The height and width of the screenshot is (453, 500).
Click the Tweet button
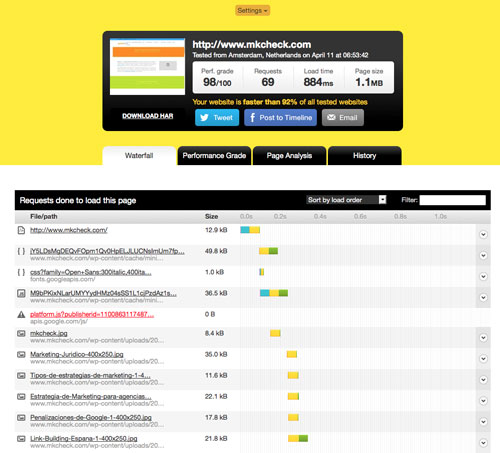click(217, 117)
